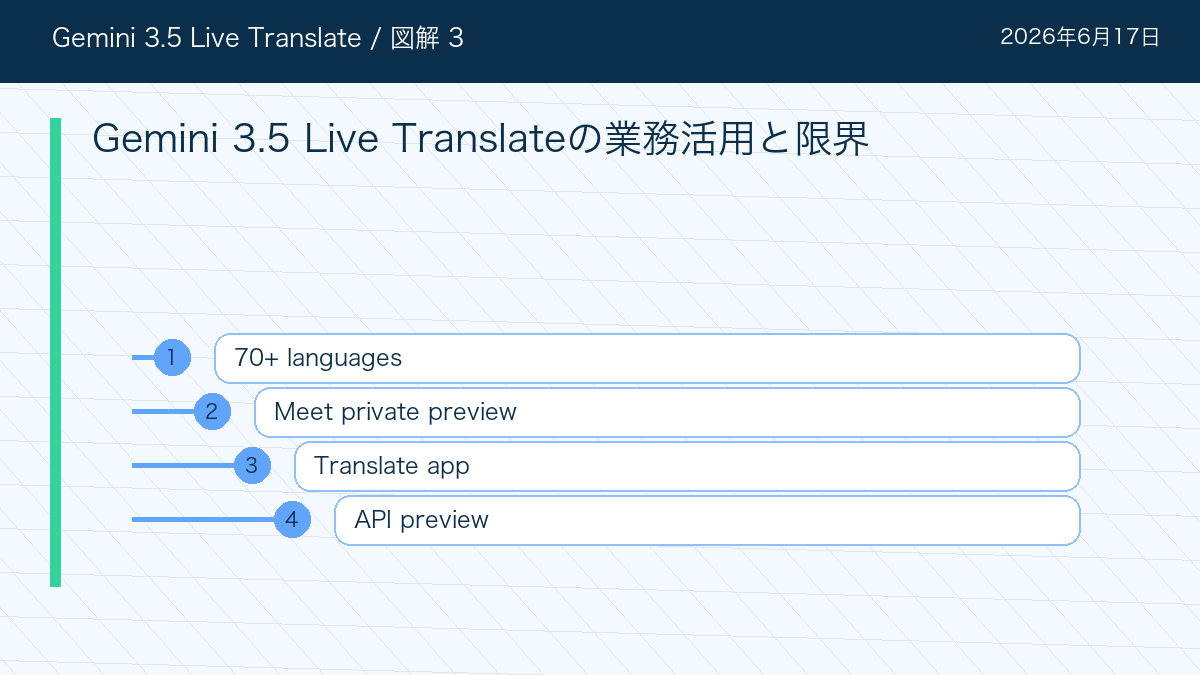This screenshot has height=675, width=1200.
Task: Click the date "2026年6月17日"
Action: (1080, 38)
